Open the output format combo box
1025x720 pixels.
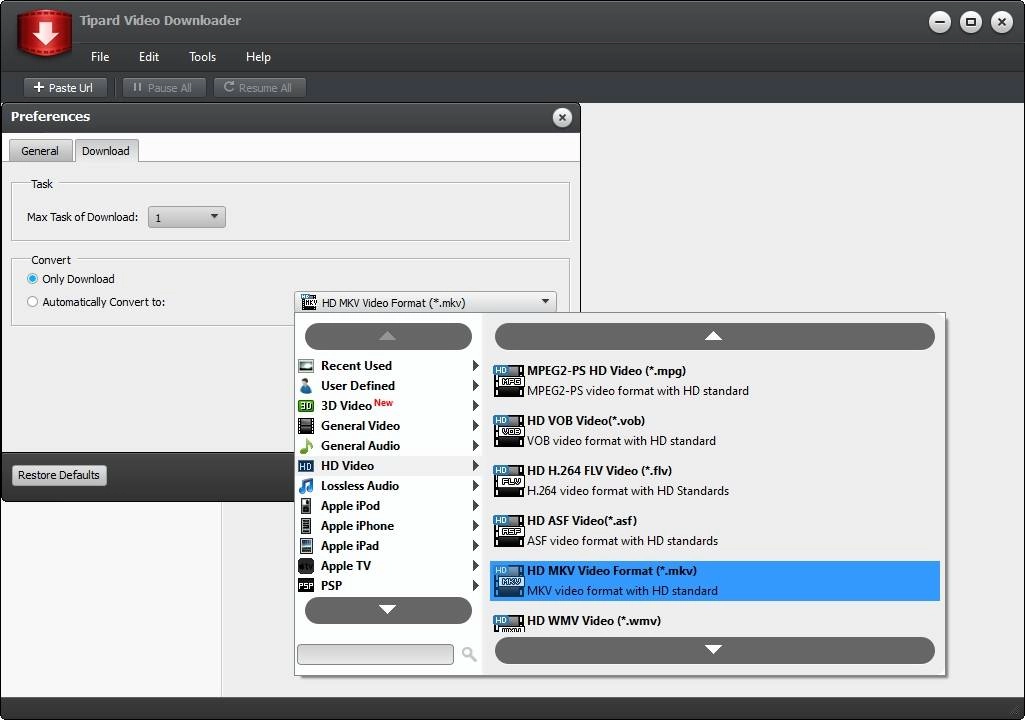[426, 302]
